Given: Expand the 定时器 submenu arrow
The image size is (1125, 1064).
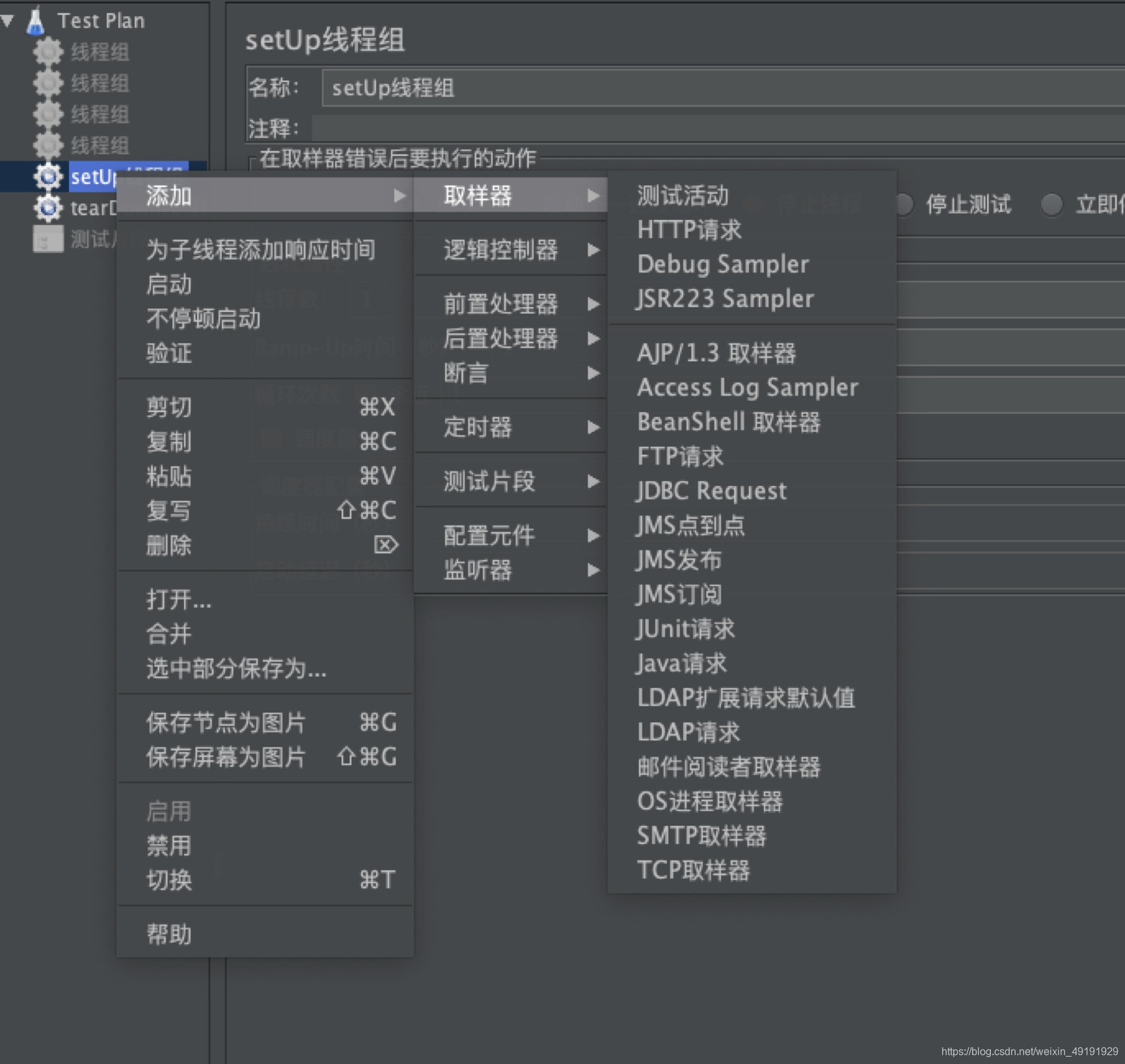Looking at the screenshot, I should (x=593, y=427).
